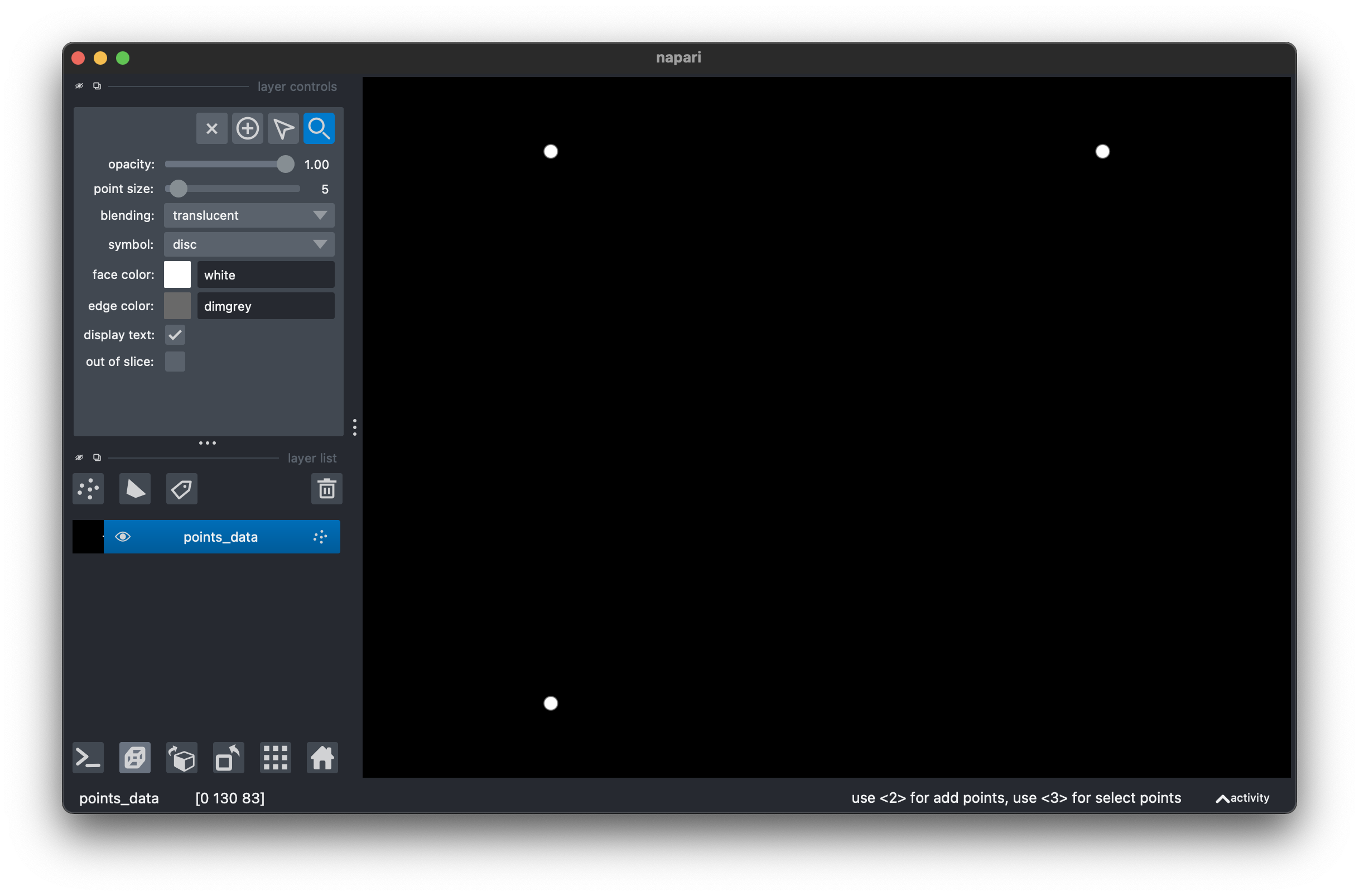Select the pan/zoom tool
This screenshot has width=1359, height=896.
[x=319, y=128]
